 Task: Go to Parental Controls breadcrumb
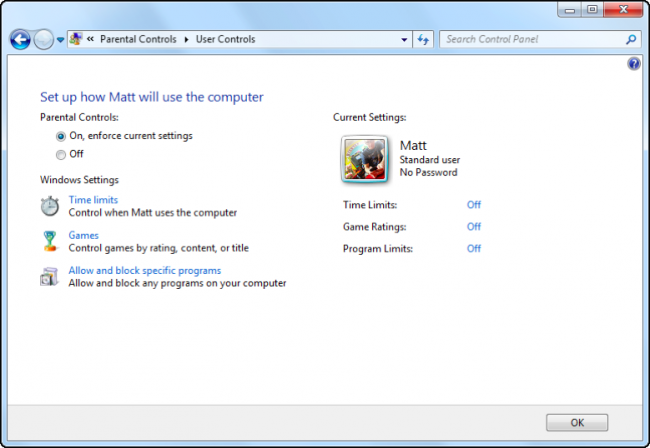(138, 39)
